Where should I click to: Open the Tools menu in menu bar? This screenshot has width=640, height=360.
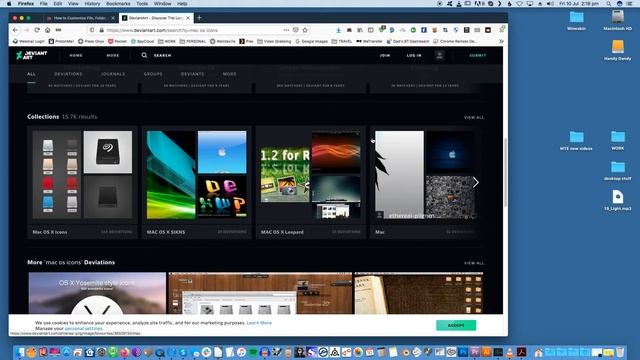click(142, 4)
